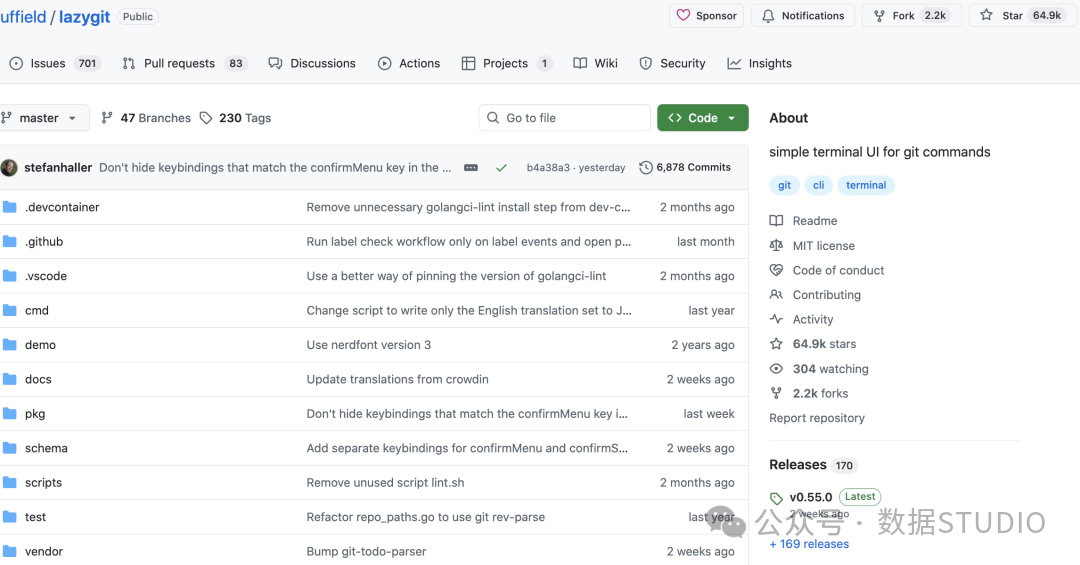
Task: Fork the repository with Fork button
Action: point(911,15)
